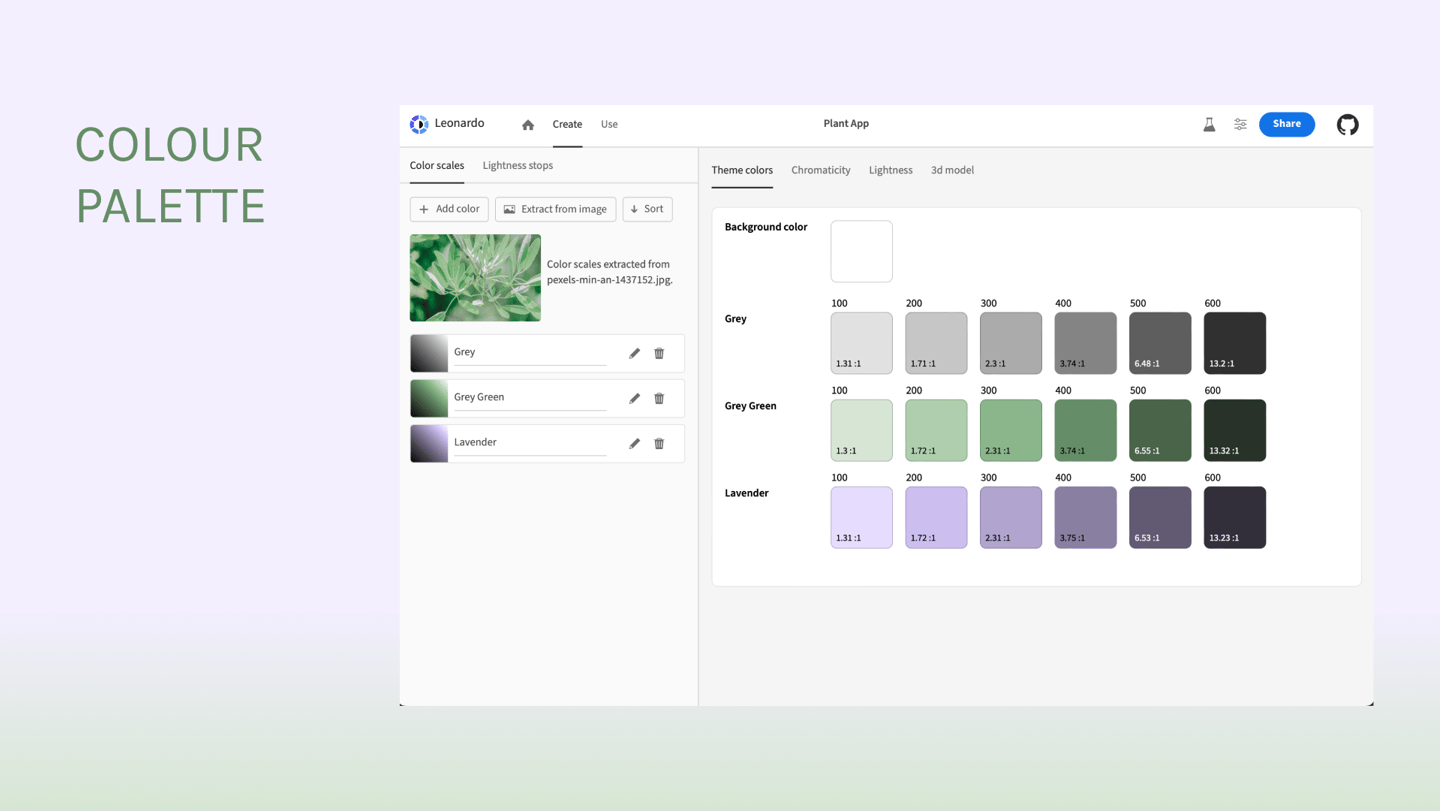The image size is (1440, 811).
Task: Open the settings sliders icon
Action: click(1240, 124)
